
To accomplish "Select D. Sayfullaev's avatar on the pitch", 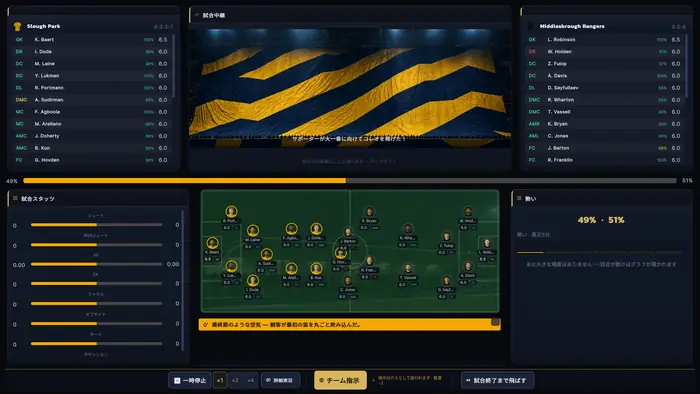I will pyautogui.click(x=446, y=280).
